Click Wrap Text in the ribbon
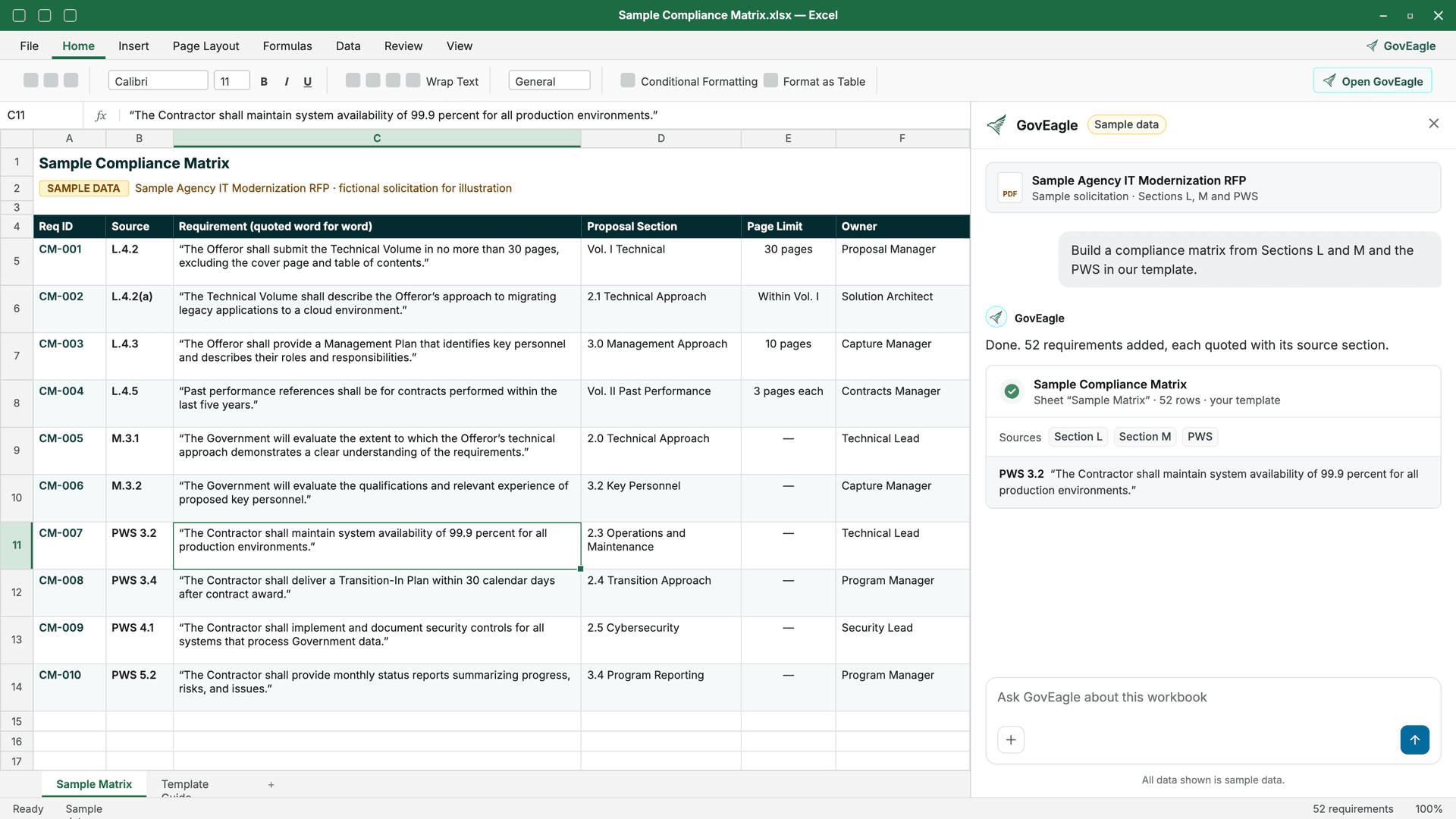Screen dimensions: 1456x819 (452, 81)
